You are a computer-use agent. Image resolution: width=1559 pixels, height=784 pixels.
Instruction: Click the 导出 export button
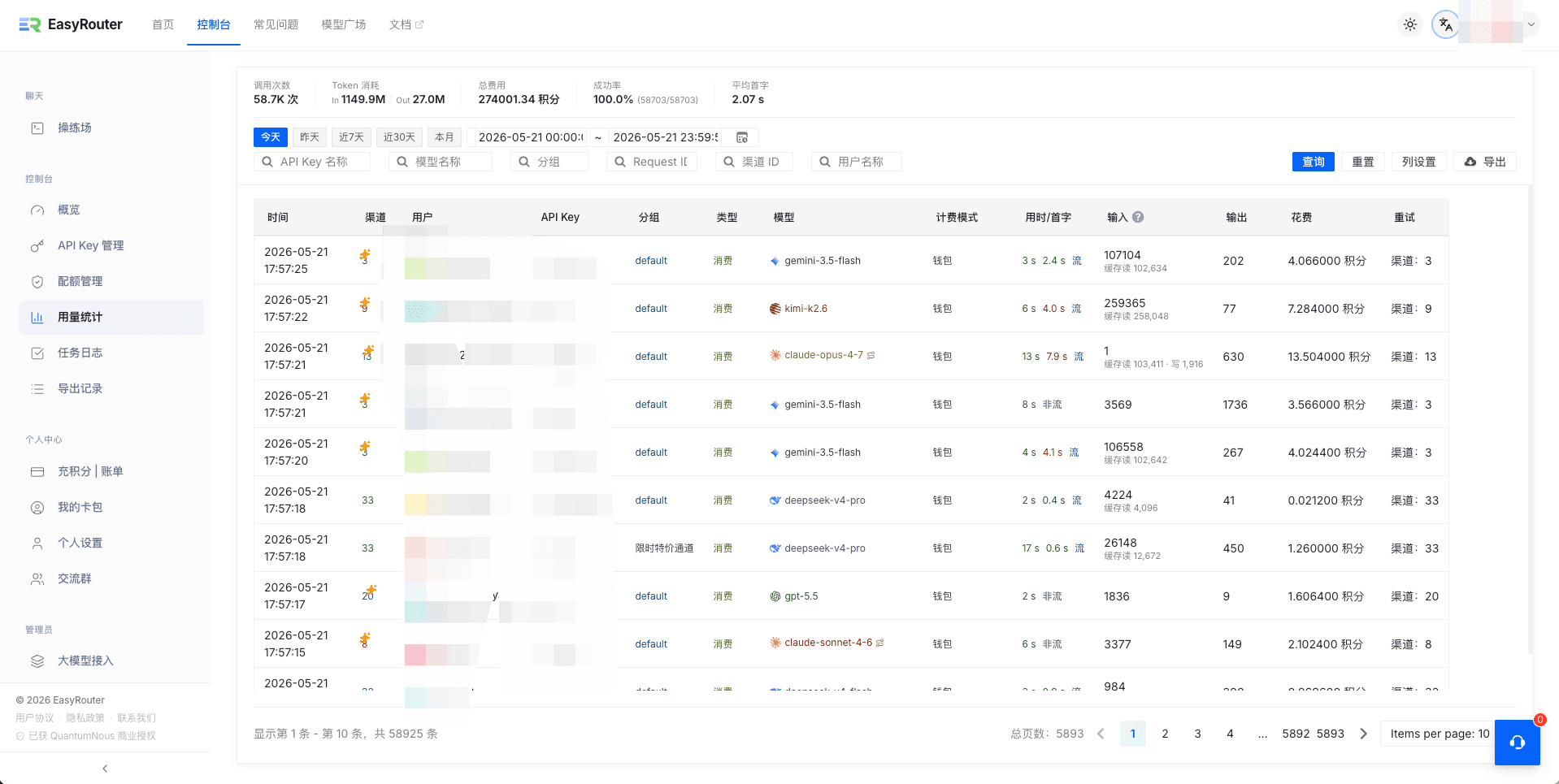click(x=1485, y=162)
